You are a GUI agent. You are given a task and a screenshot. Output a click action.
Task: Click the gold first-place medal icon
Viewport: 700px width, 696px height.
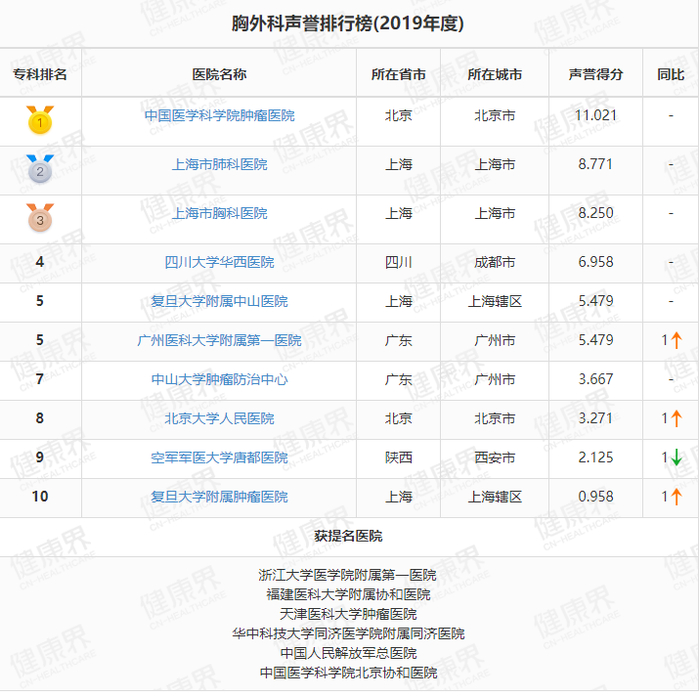click(x=40, y=120)
